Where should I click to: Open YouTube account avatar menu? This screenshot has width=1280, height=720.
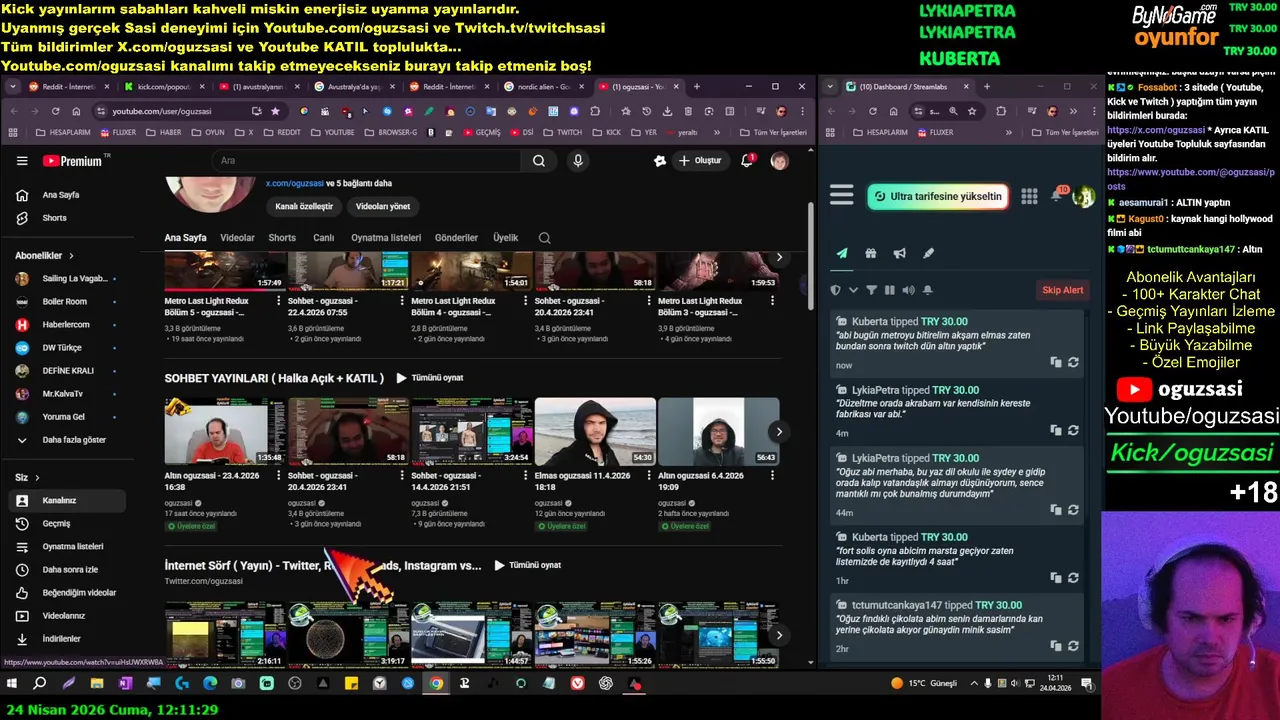(x=779, y=160)
